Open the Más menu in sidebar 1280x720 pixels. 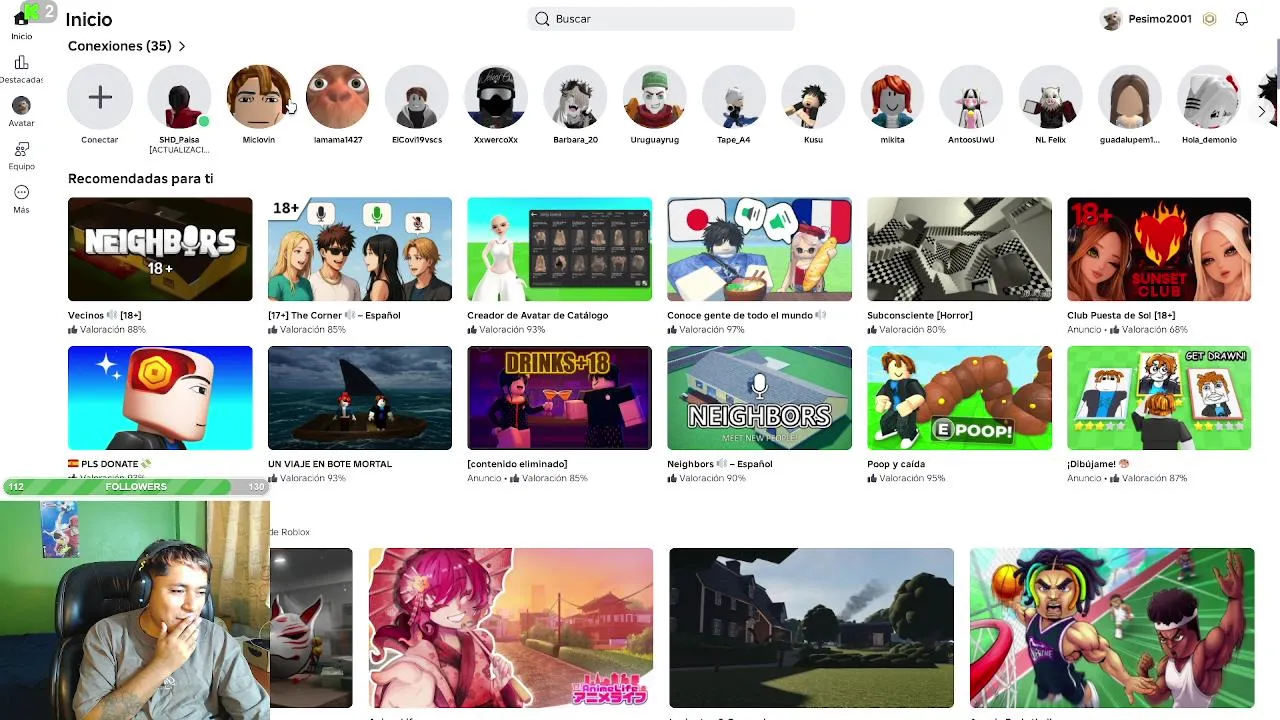point(21,192)
